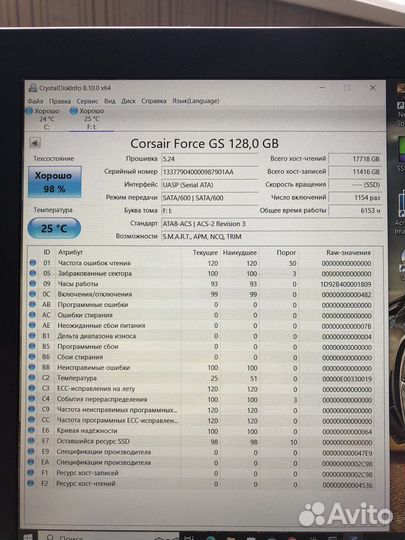
Task: Open the Правка menu
Action: point(60,101)
